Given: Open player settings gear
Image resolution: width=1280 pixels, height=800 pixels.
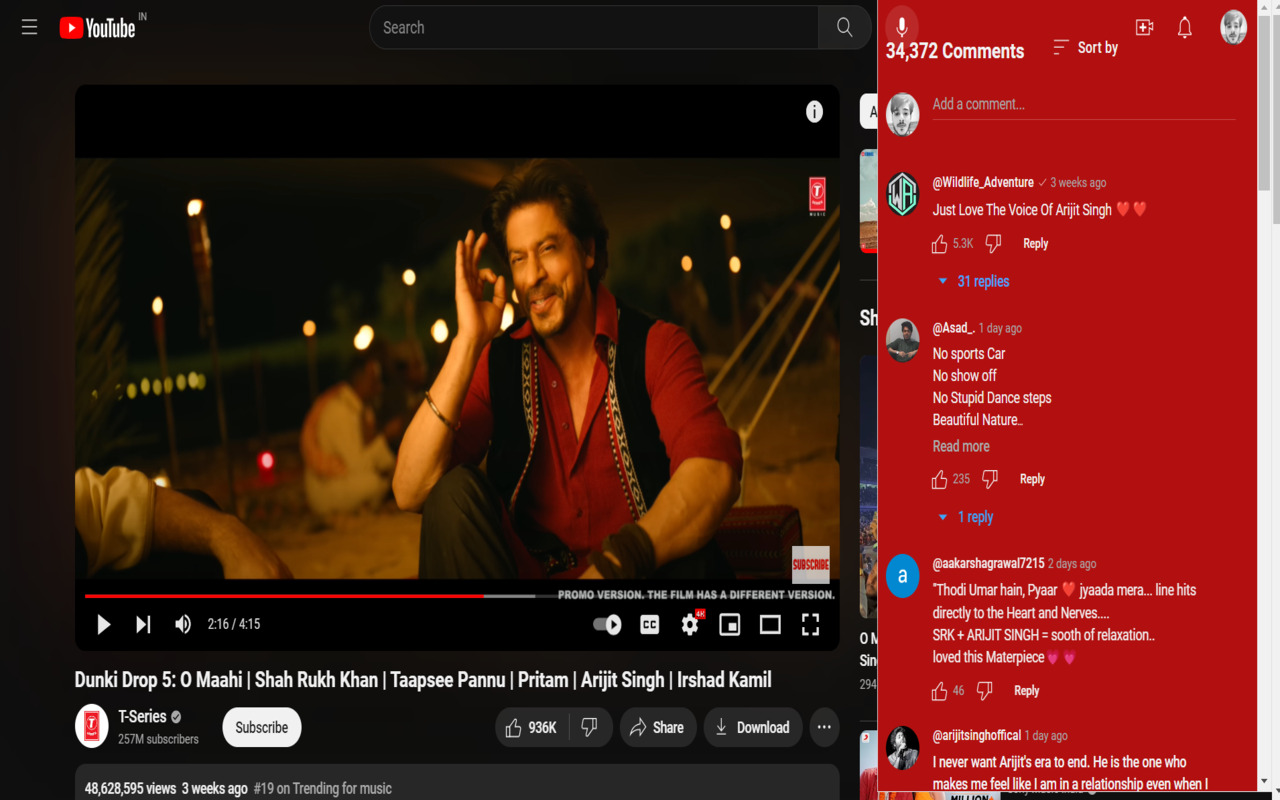Looking at the screenshot, I should click(x=690, y=624).
